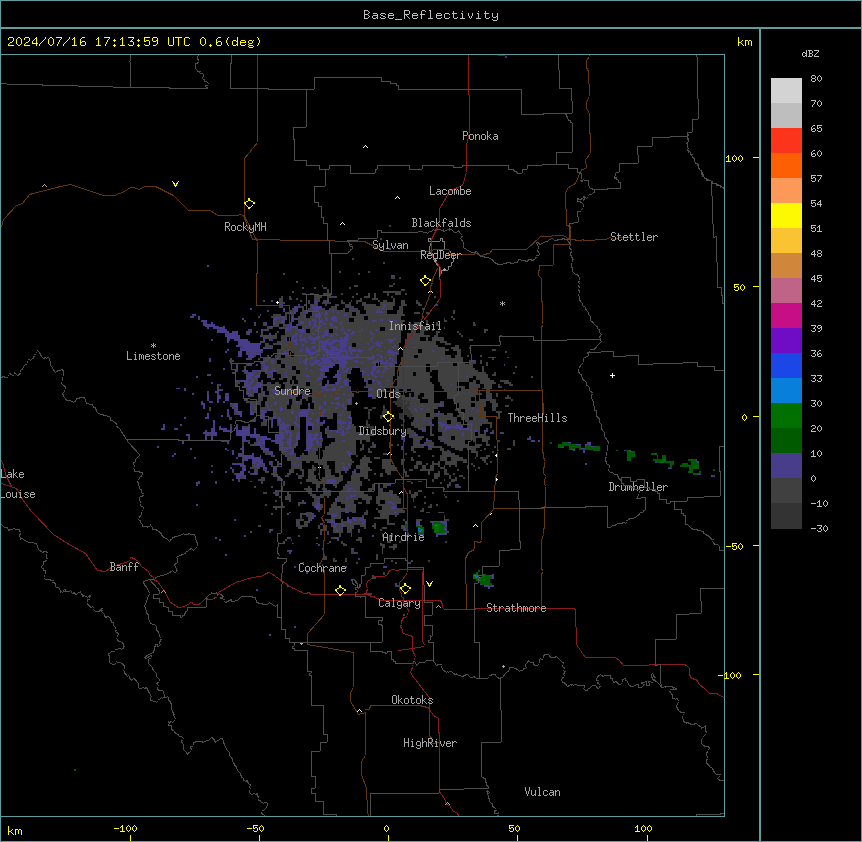Screen dimensions: 862x842
Task: Click the Cochrane label
Action: (322, 568)
